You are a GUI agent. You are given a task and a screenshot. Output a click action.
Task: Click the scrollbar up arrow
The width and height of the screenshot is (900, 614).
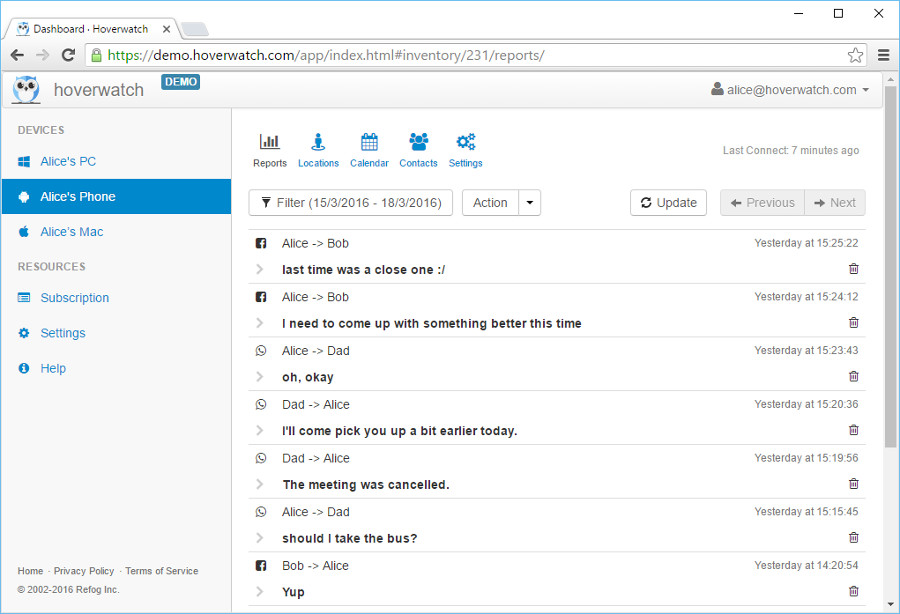(890, 79)
